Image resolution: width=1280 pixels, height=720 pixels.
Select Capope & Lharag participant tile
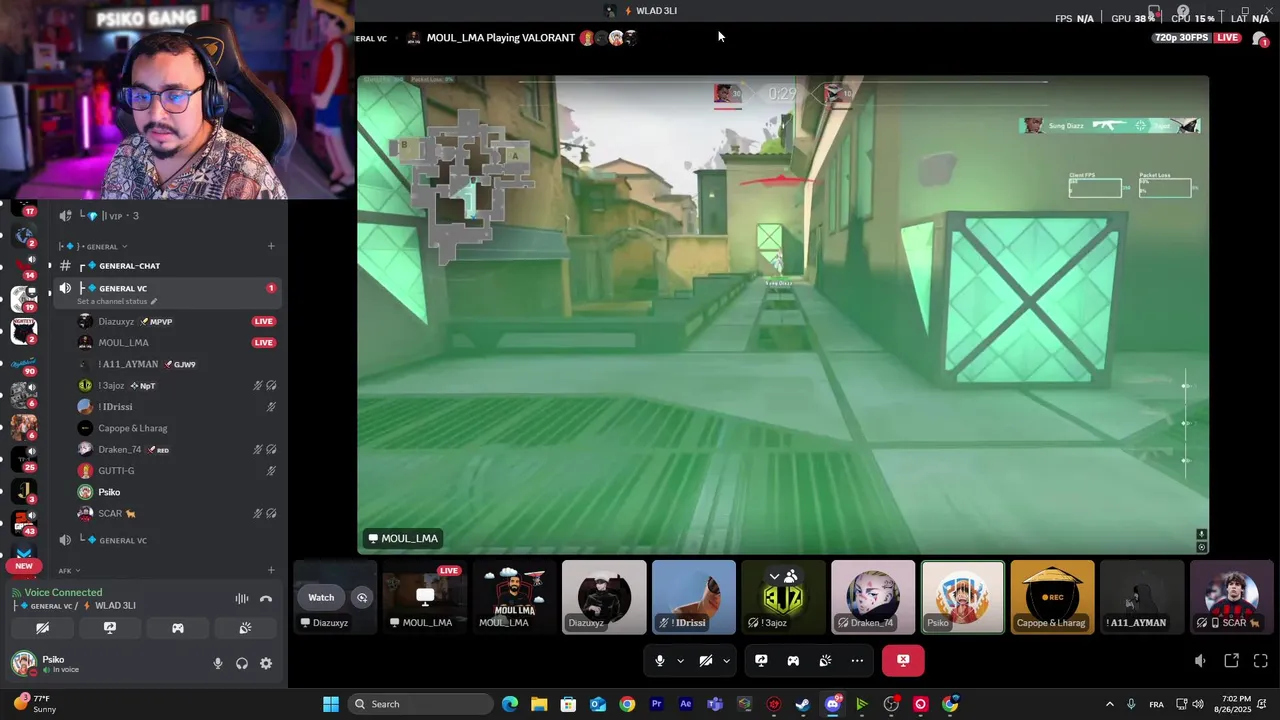(x=1052, y=597)
